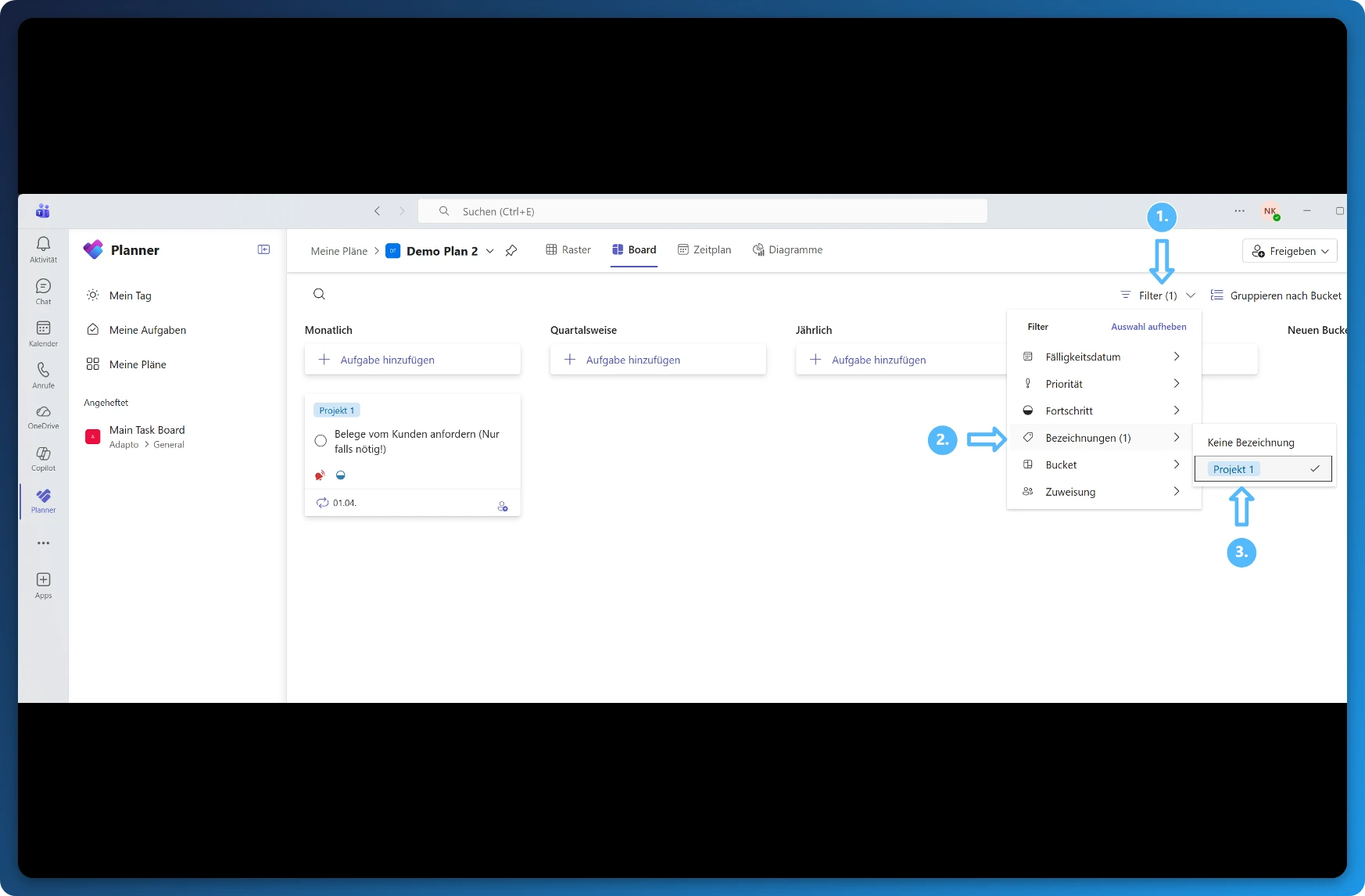Expand the Priorität filter submenu
Screen dimensions: 1365x896
tap(1103, 384)
